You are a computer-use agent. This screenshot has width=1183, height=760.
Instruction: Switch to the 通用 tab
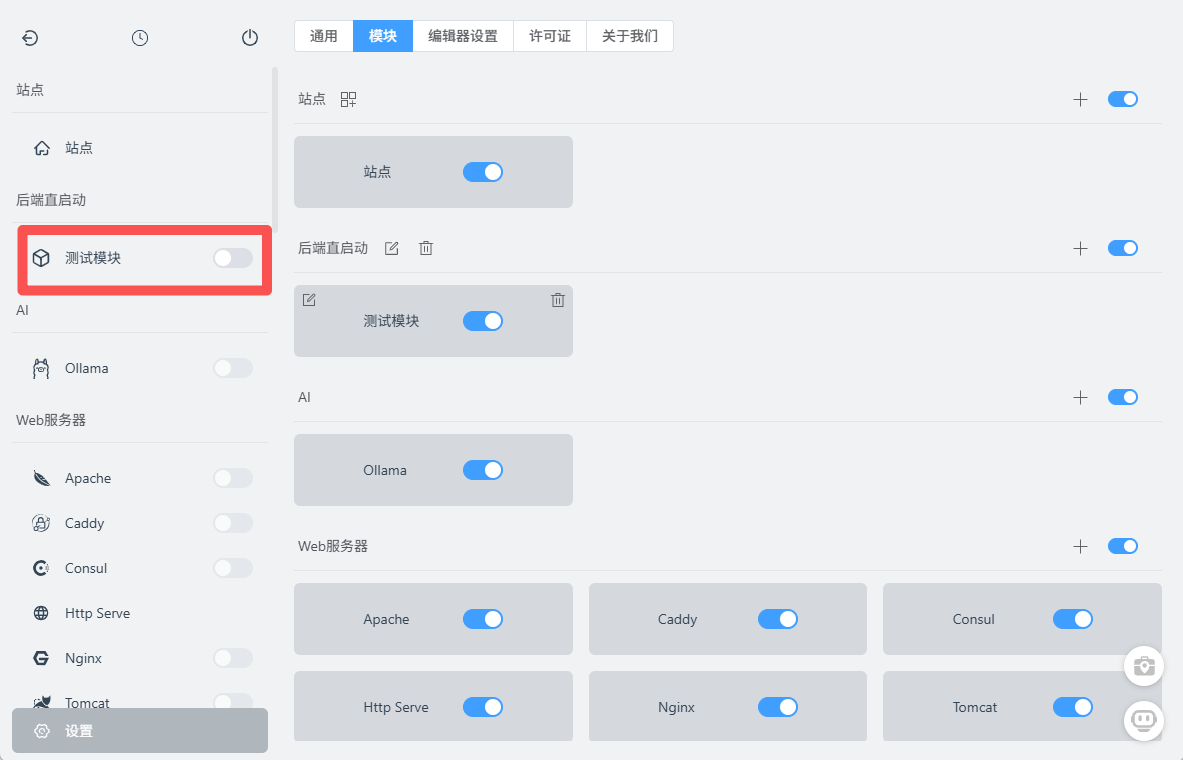click(323, 35)
